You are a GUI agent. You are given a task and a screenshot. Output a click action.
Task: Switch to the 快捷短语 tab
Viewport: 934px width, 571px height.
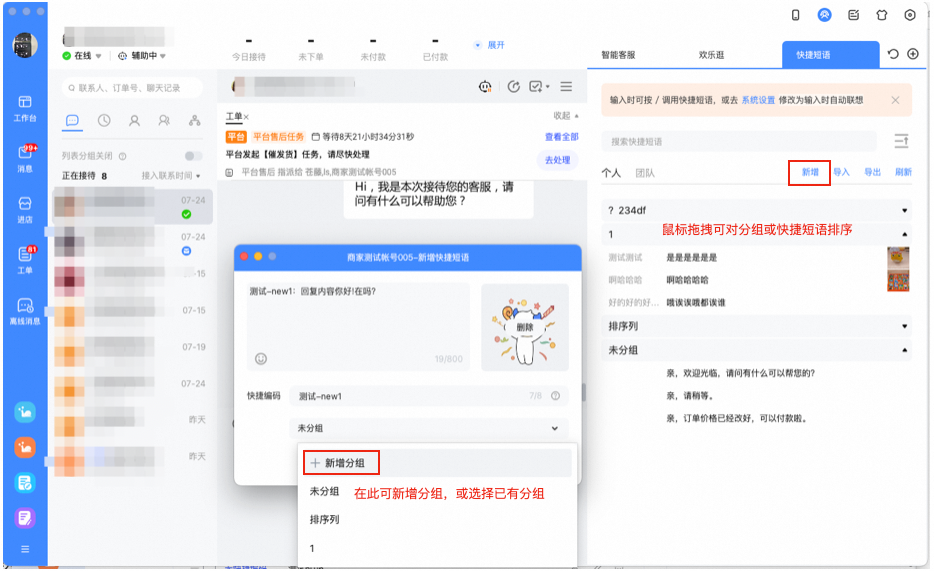tap(830, 55)
